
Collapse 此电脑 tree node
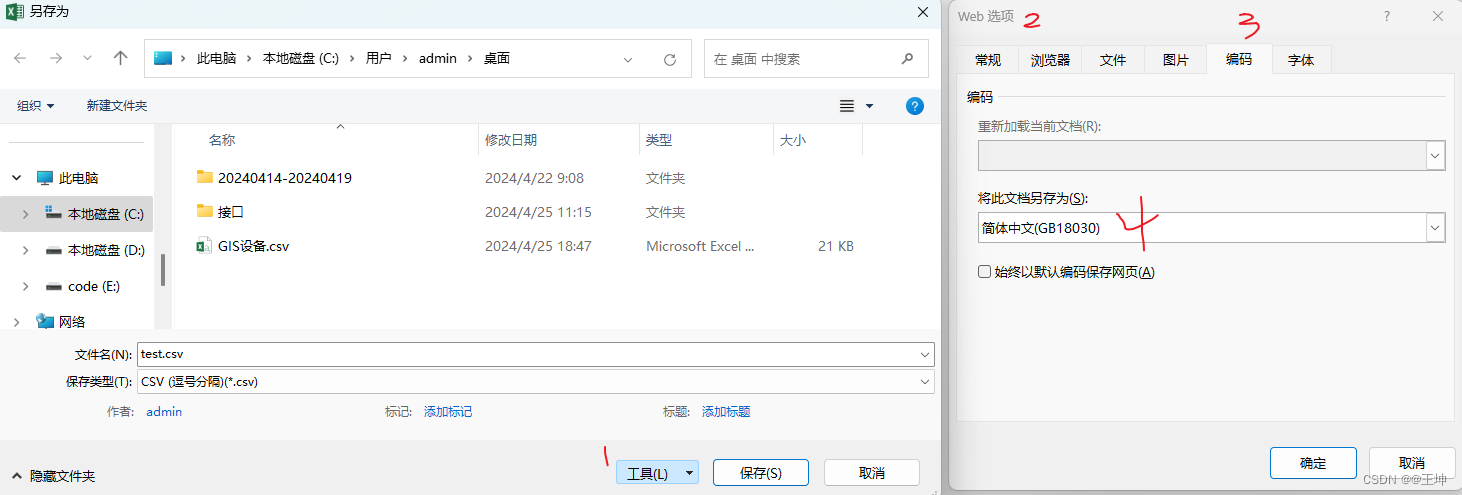(x=16, y=178)
